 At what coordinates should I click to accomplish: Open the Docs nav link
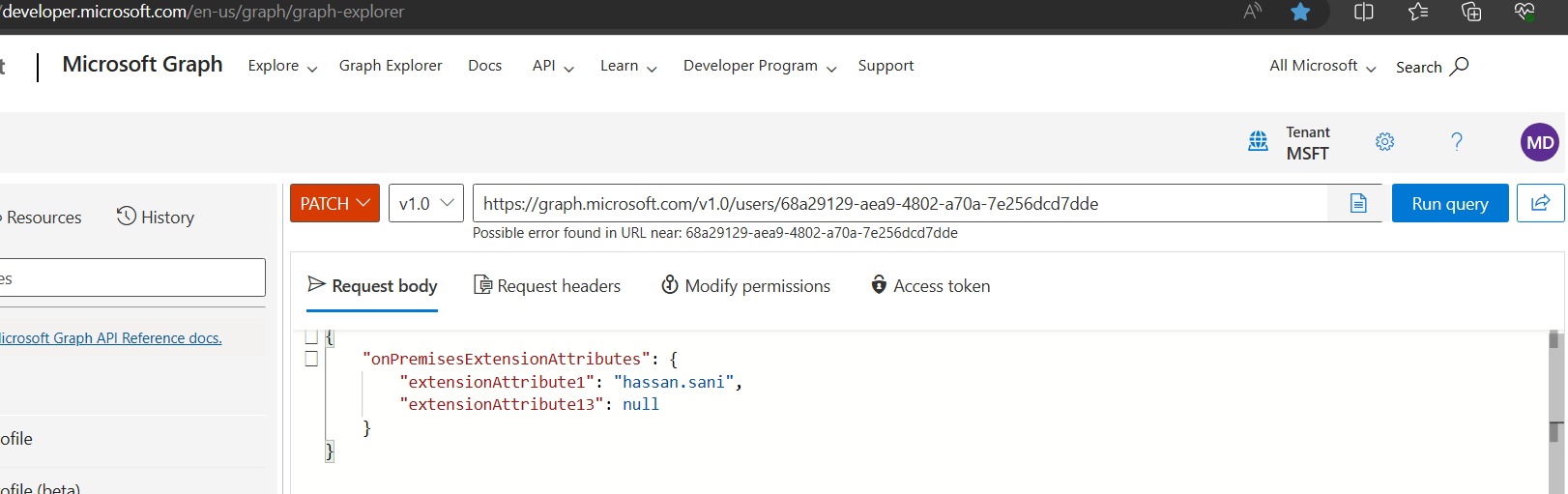pyautogui.click(x=485, y=66)
